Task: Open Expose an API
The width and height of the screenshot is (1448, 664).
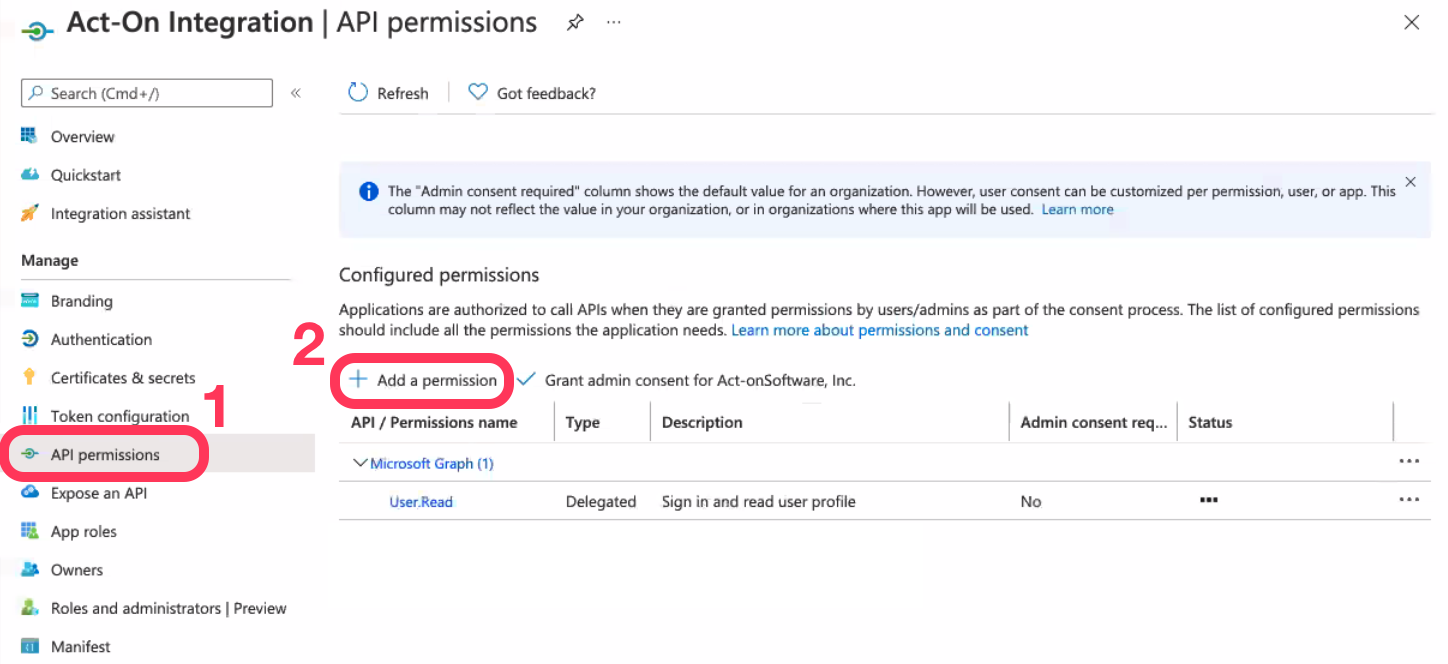Action: 99,493
